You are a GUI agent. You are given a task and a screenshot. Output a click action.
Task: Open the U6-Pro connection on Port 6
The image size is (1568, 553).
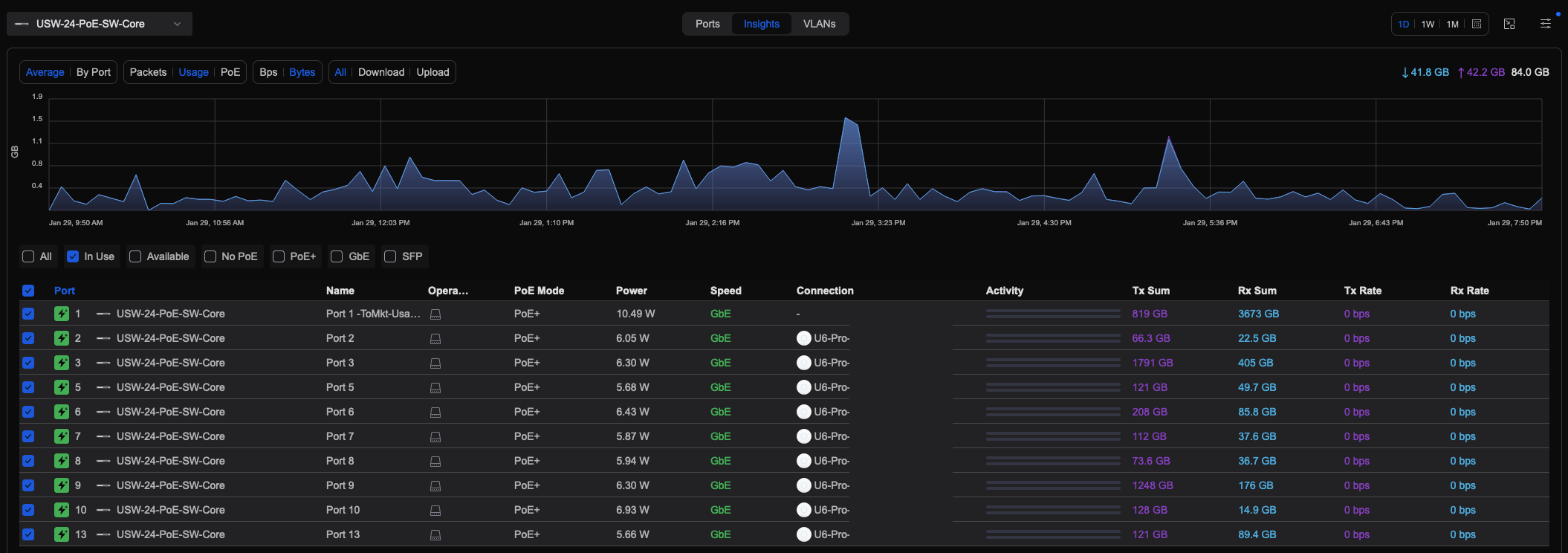[823, 412]
